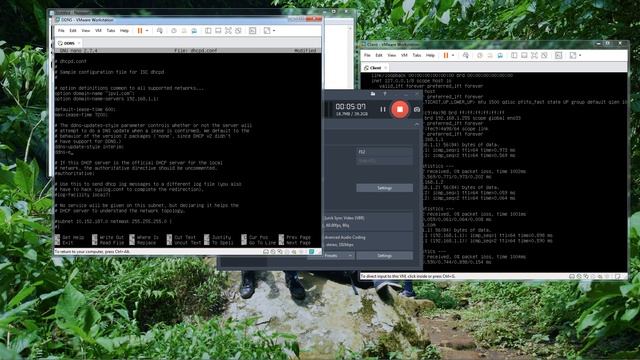This screenshot has width=640, height=360.
Task: Open the Tabs menu in the Client window
Action: pyautogui.click(x=417, y=55)
